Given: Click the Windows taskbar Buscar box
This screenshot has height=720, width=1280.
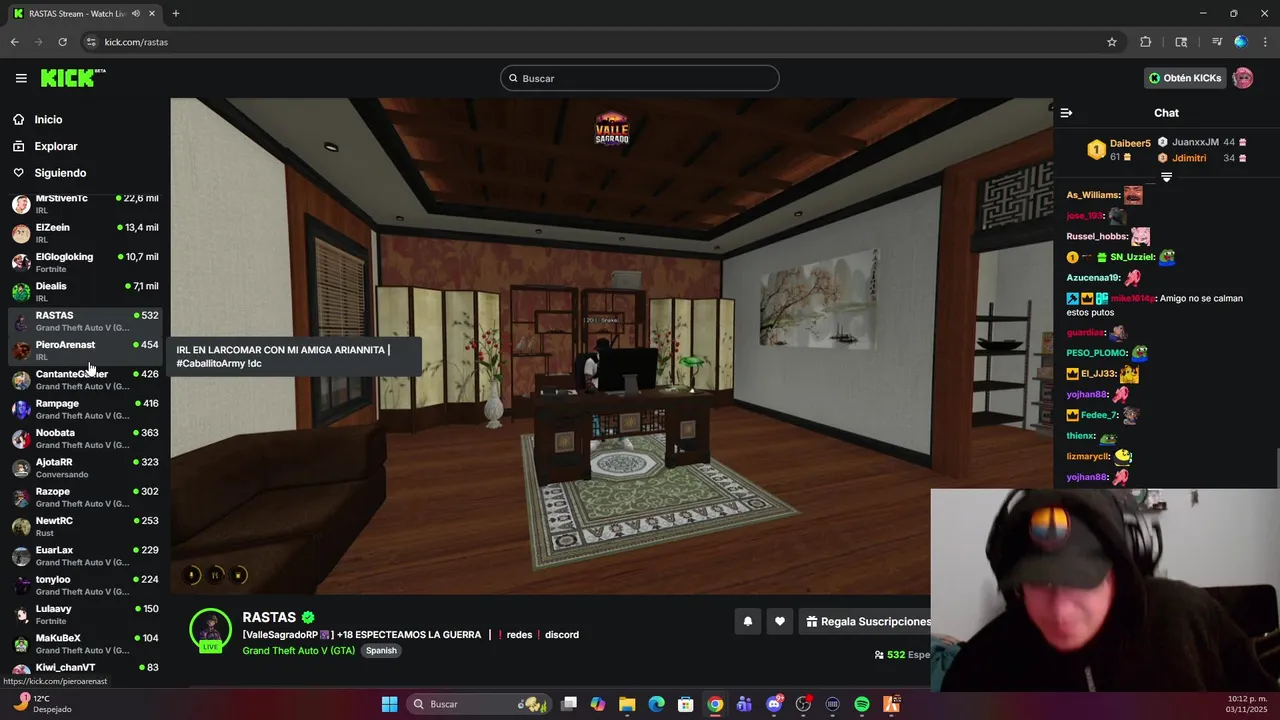Looking at the screenshot, I should 478,704.
